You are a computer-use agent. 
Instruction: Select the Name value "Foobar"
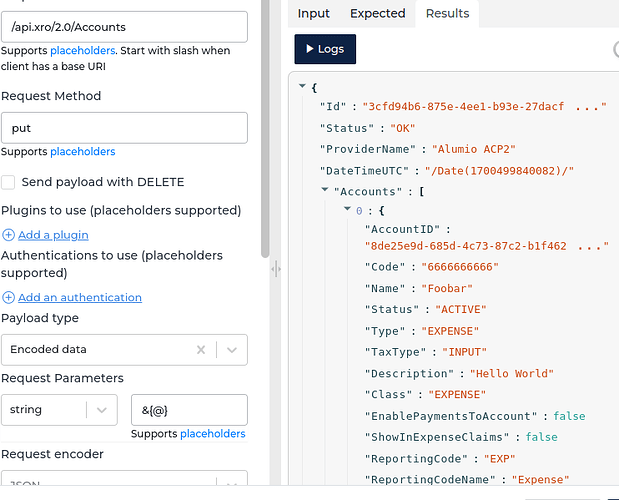click(x=447, y=289)
